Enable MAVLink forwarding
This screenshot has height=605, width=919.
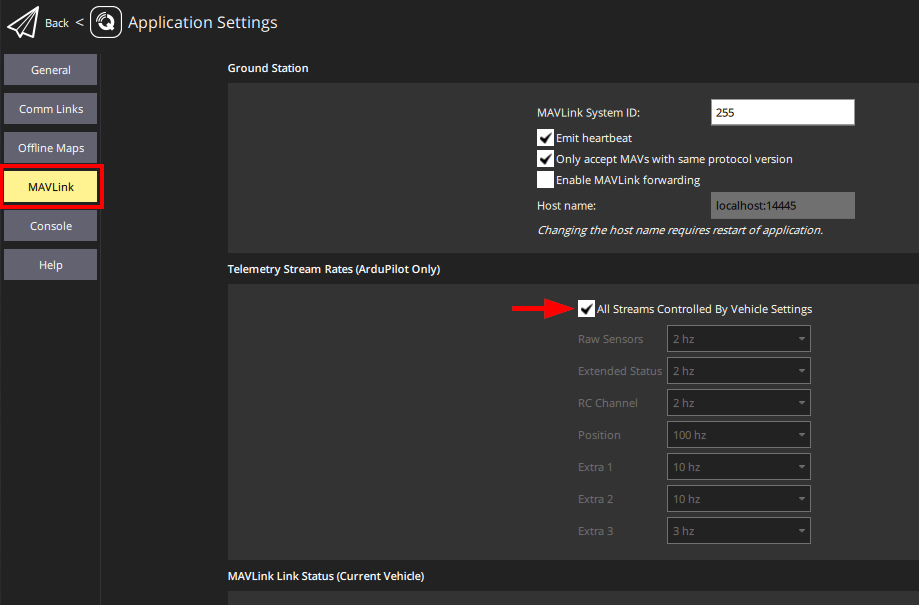545,180
